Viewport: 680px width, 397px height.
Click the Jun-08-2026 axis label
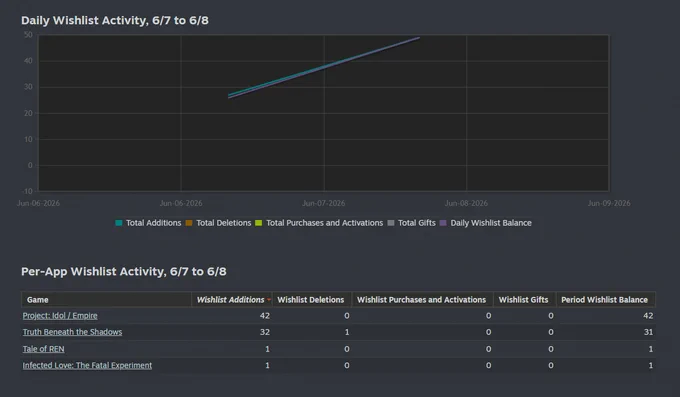(x=466, y=203)
